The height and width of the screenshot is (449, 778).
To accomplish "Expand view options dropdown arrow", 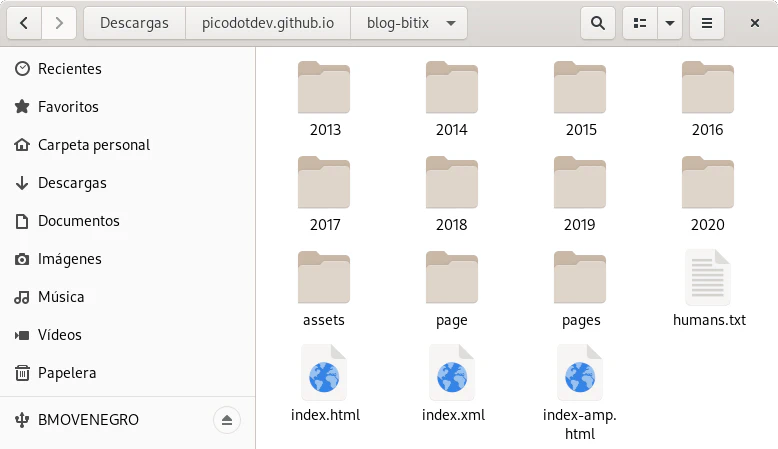I will coord(669,23).
